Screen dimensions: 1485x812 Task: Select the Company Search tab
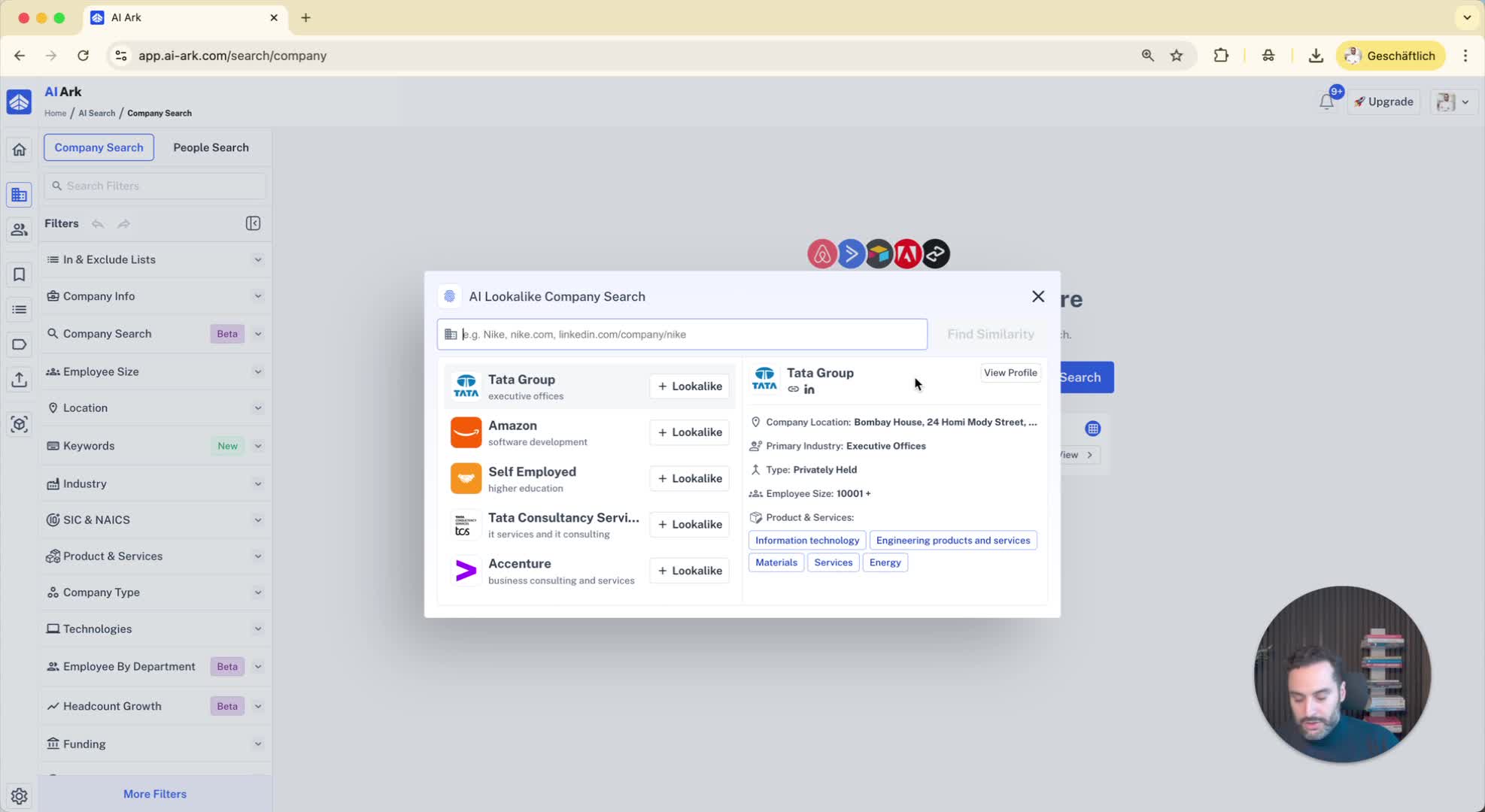click(99, 147)
